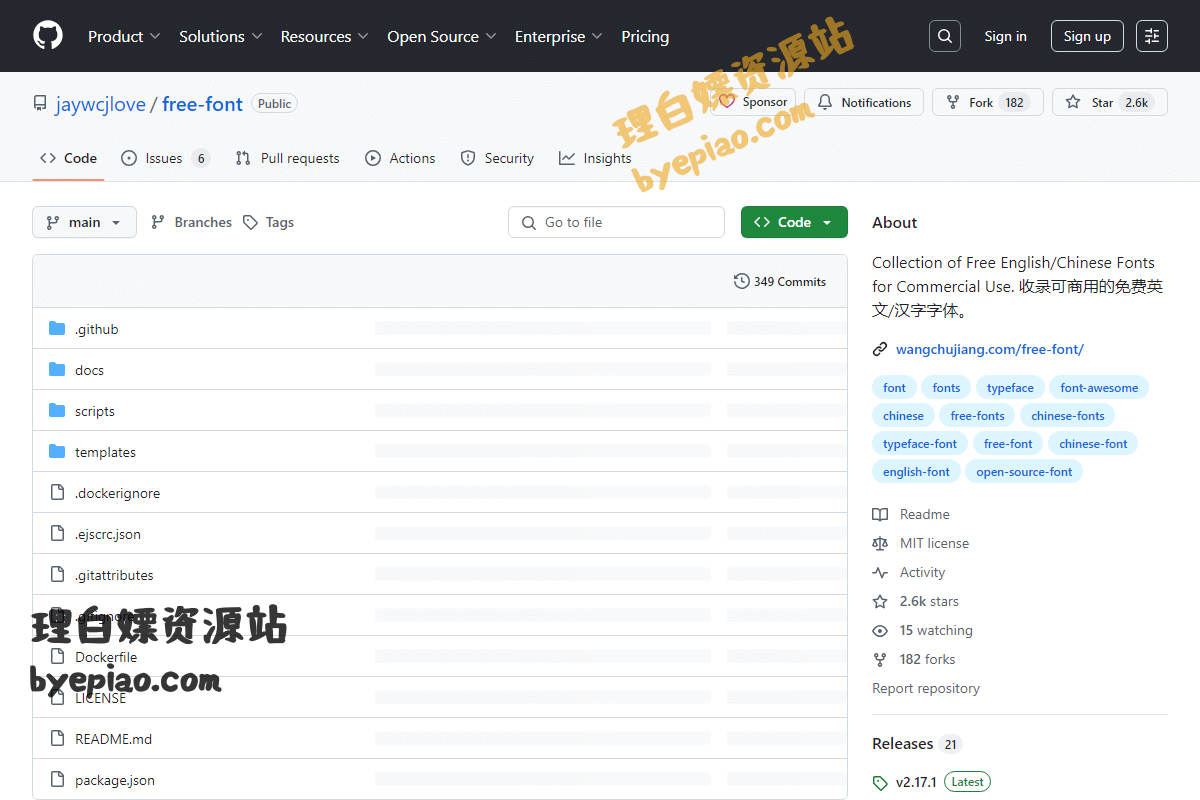The height and width of the screenshot is (800, 1200).
Task: Open the jaywcjlove owner link
Action: click(x=100, y=104)
